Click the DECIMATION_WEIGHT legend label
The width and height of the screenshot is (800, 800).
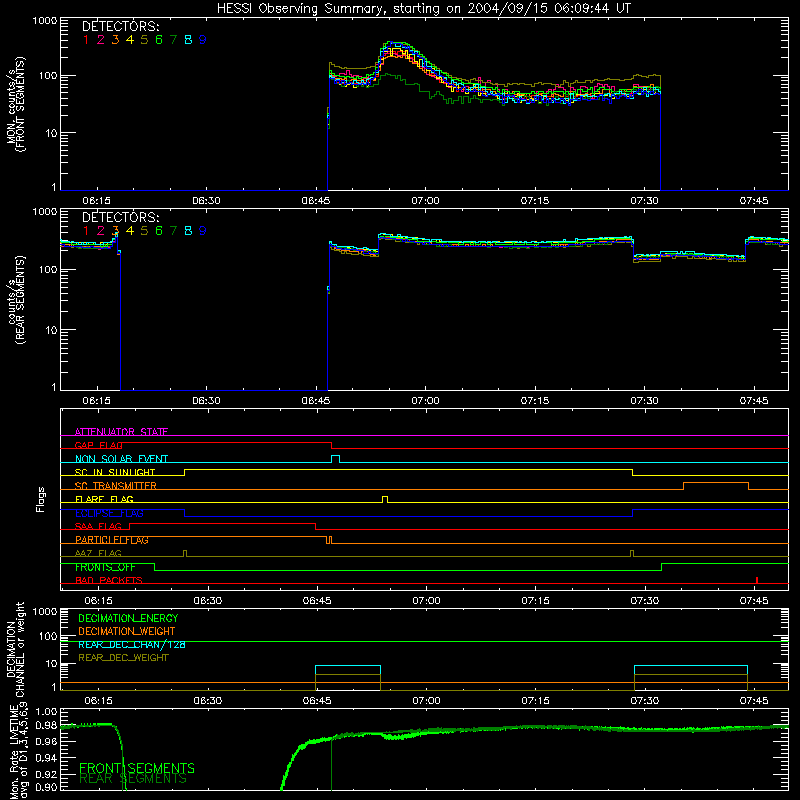click(x=127, y=632)
